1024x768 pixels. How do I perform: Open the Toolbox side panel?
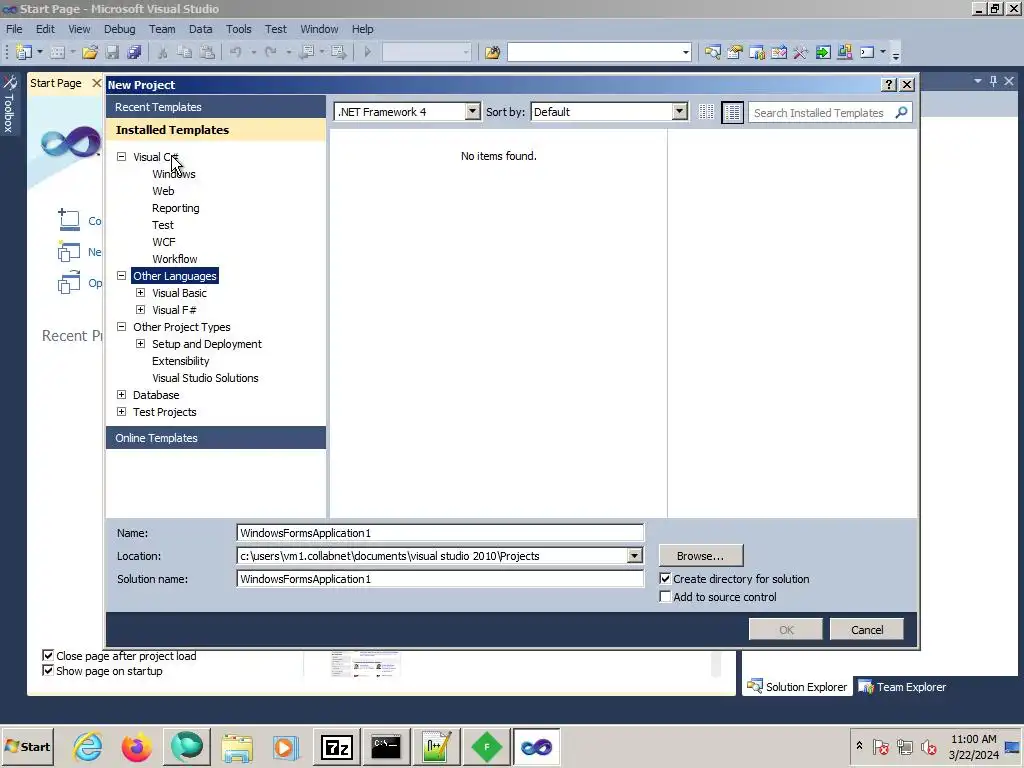click(8, 104)
